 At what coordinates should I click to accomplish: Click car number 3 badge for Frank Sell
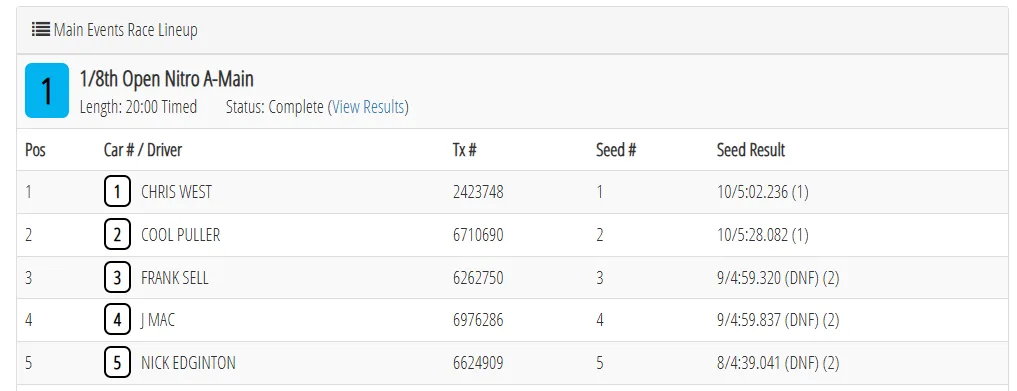coord(117,278)
